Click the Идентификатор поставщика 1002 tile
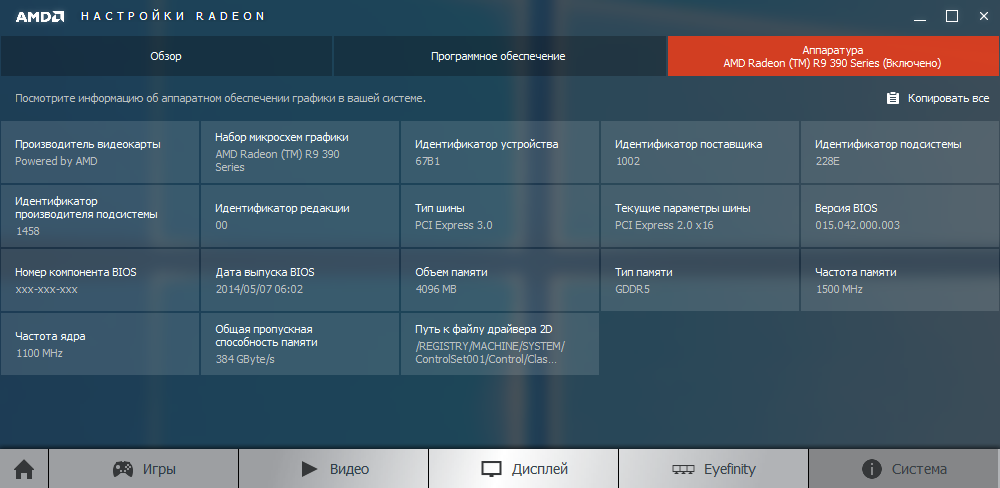1000x488 pixels. pyautogui.click(x=700, y=152)
